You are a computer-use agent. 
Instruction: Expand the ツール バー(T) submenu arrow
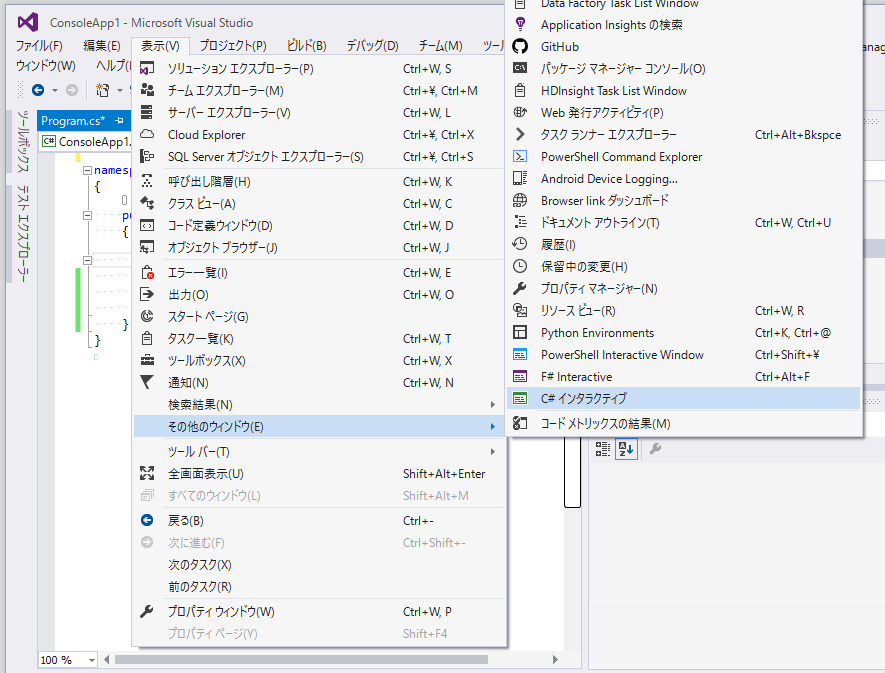pyautogui.click(x=493, y=451)
